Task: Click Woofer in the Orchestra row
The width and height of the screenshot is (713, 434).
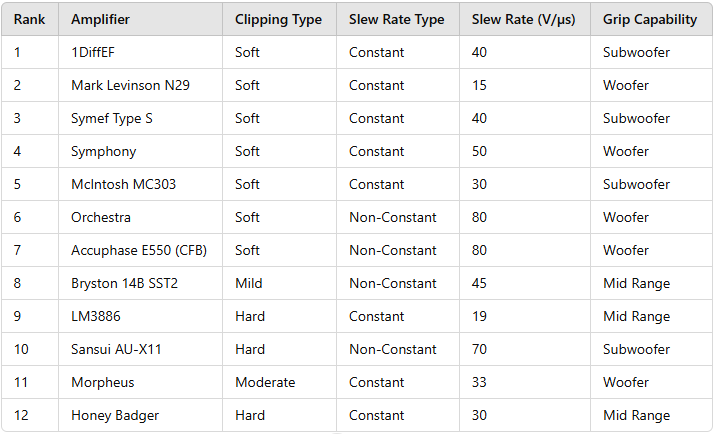Action: [x=626, y=217]
